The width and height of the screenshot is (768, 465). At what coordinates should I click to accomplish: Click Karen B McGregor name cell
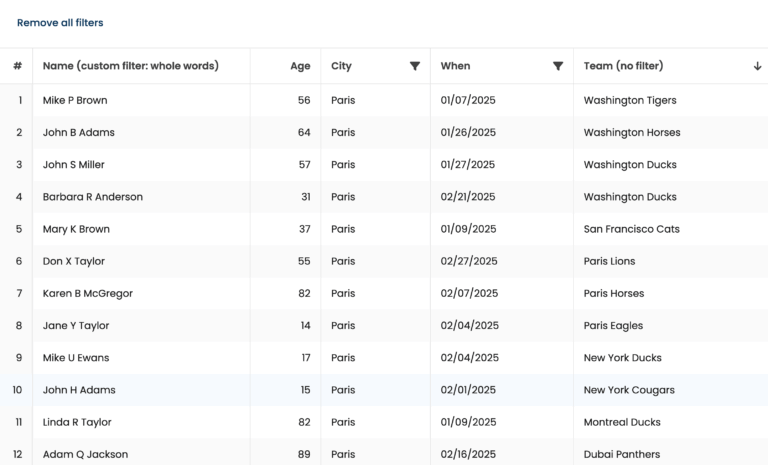pos(87,293)
